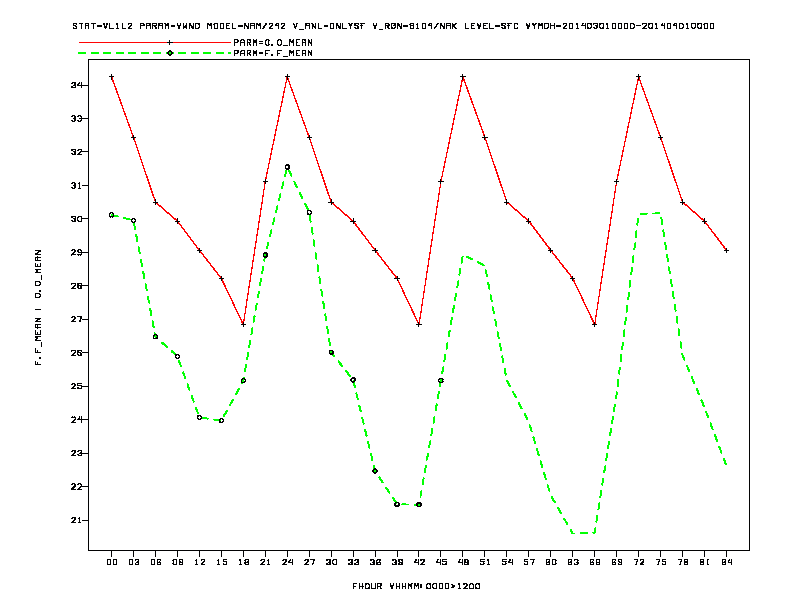792x612 pixels.
Task: Click y-axis tick label 23
Action: [x=76, y=453]
